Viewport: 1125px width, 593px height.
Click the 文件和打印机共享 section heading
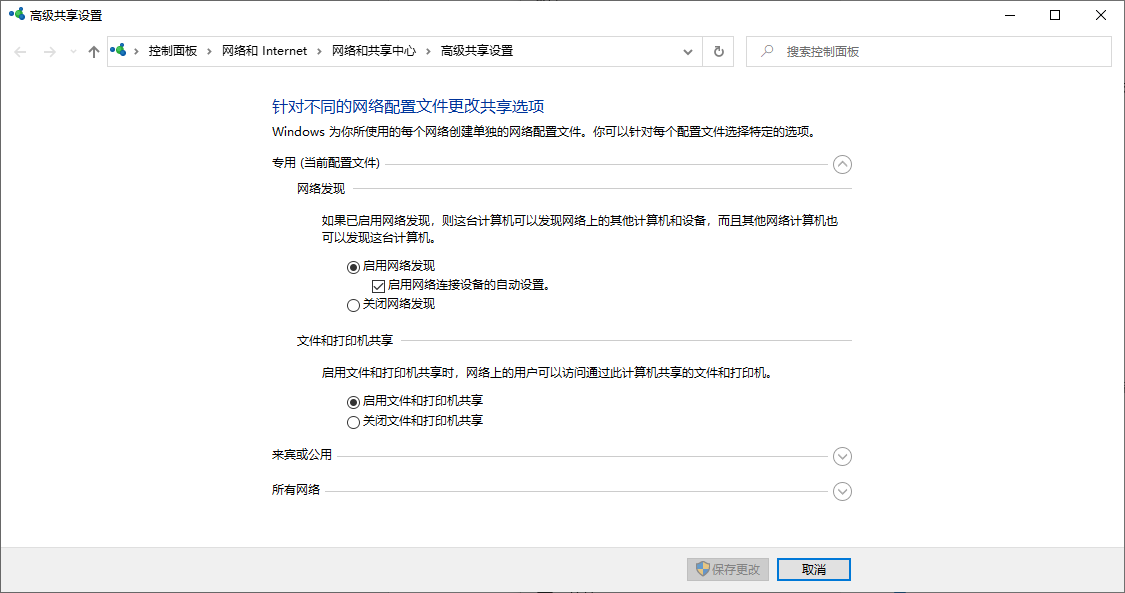[344, 341]
